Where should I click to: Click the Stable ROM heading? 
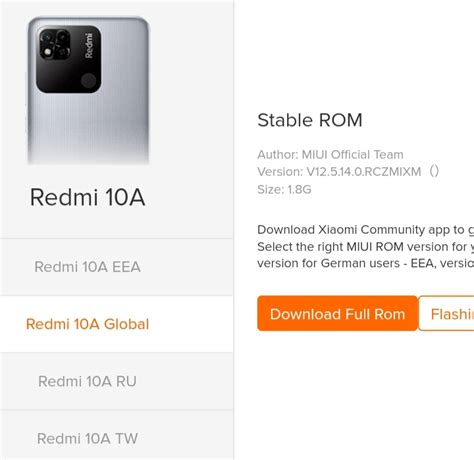pos(310,120)
